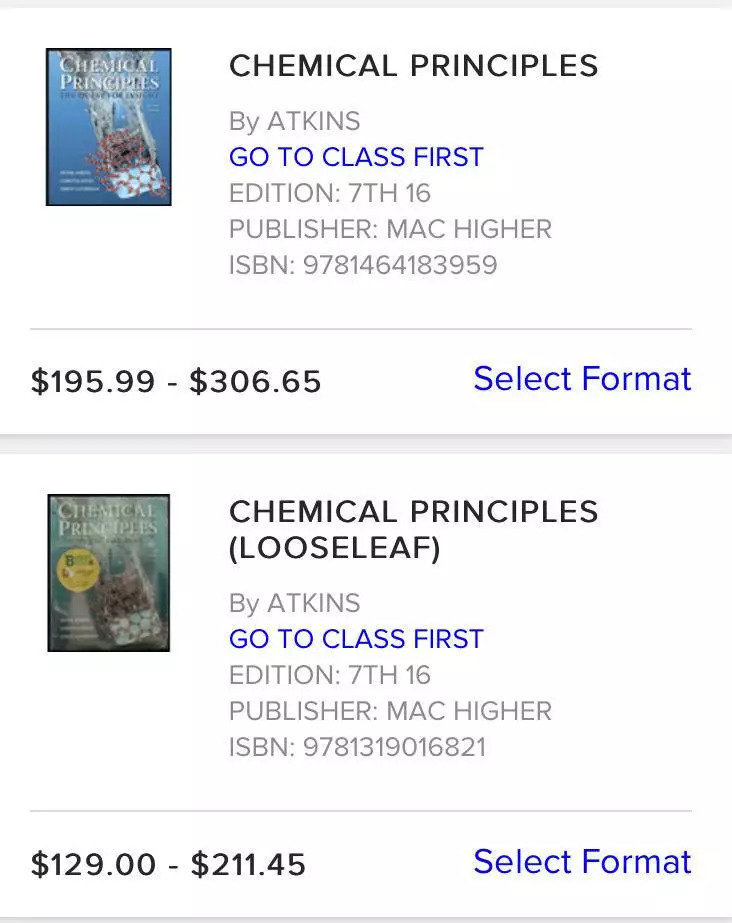Click By ATKINS on the first book
The width and height of the screenshot is (732, 923).
click(x=294, y=121)
